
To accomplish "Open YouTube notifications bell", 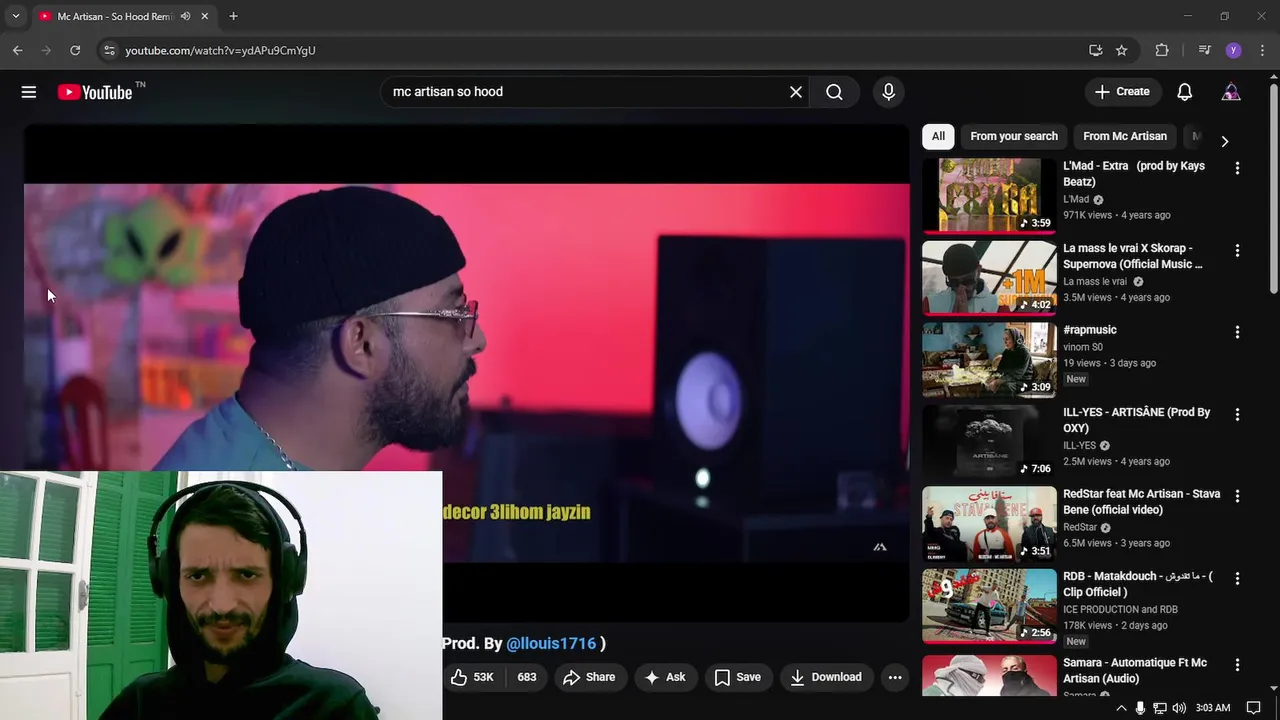I will pos(1184,92).
